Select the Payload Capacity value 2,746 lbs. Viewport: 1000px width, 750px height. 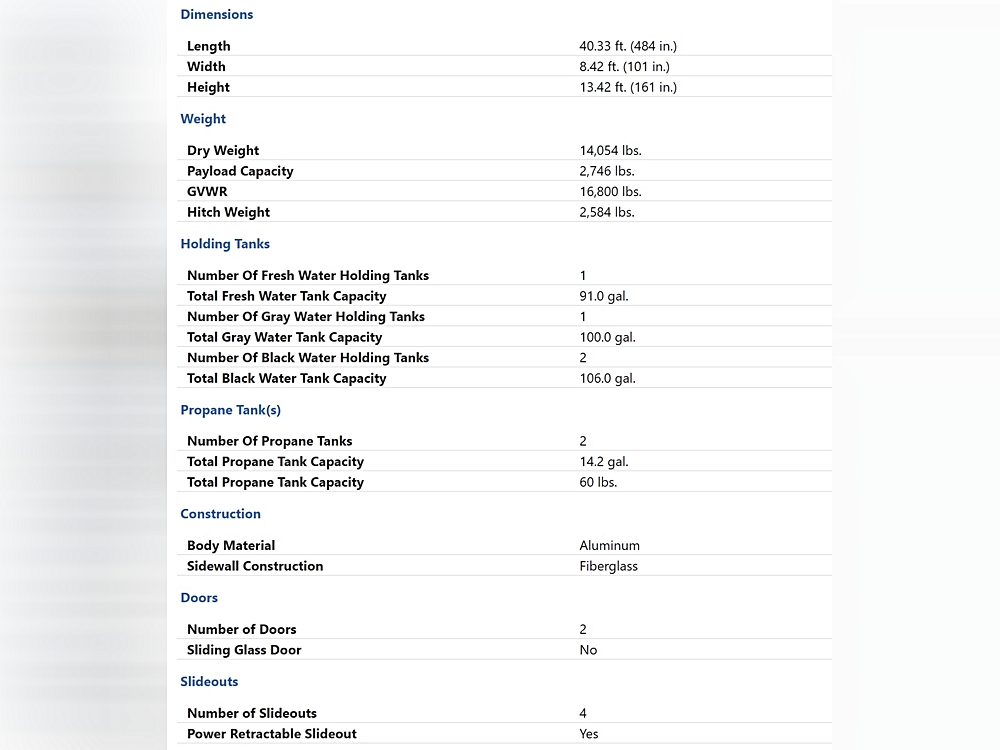[x=607, y=171]
